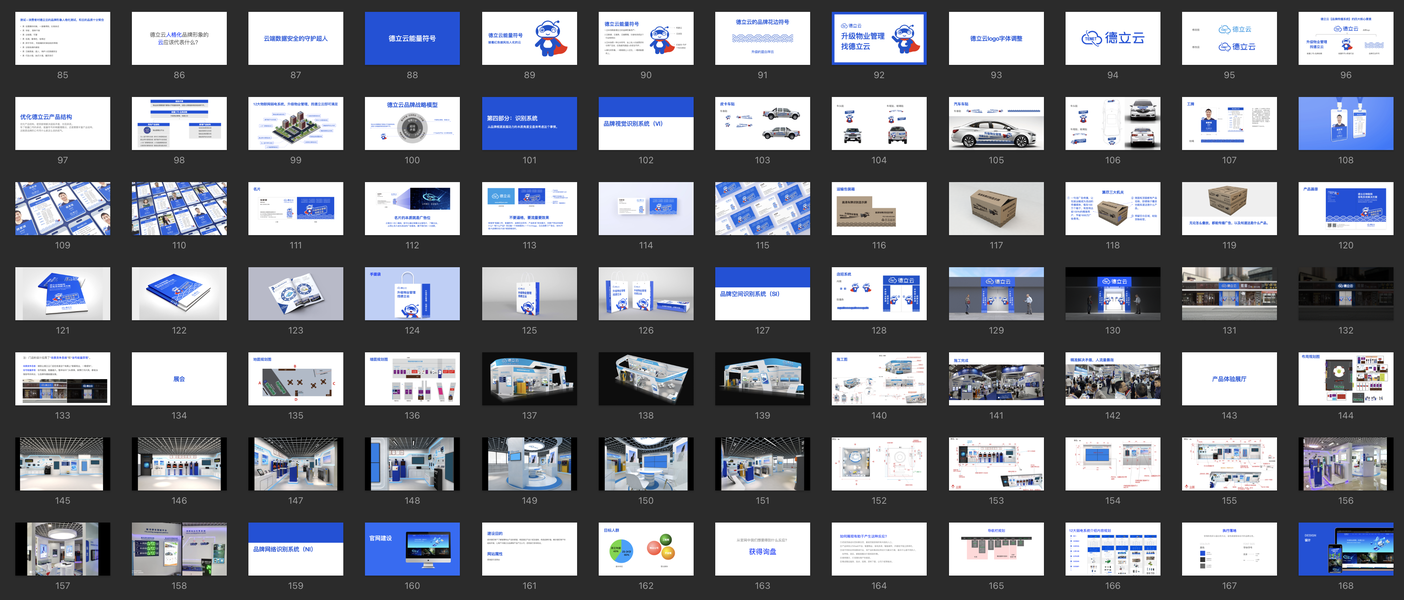Select slide thumbnail 123
Screen dimensions: 1404x600
coord(296,294)
